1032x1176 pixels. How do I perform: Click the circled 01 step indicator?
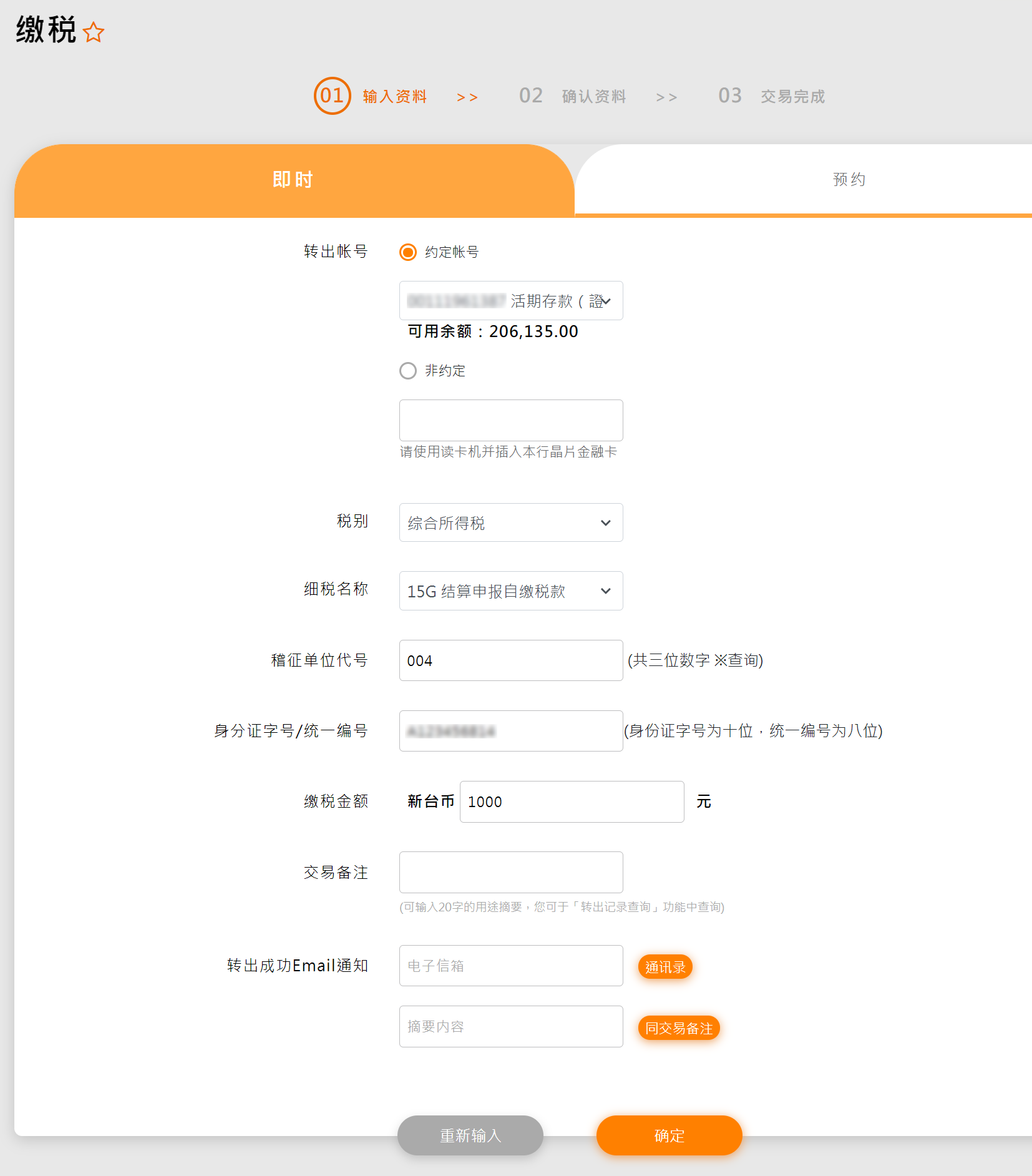pyautogui.click(x=332, y=96)
